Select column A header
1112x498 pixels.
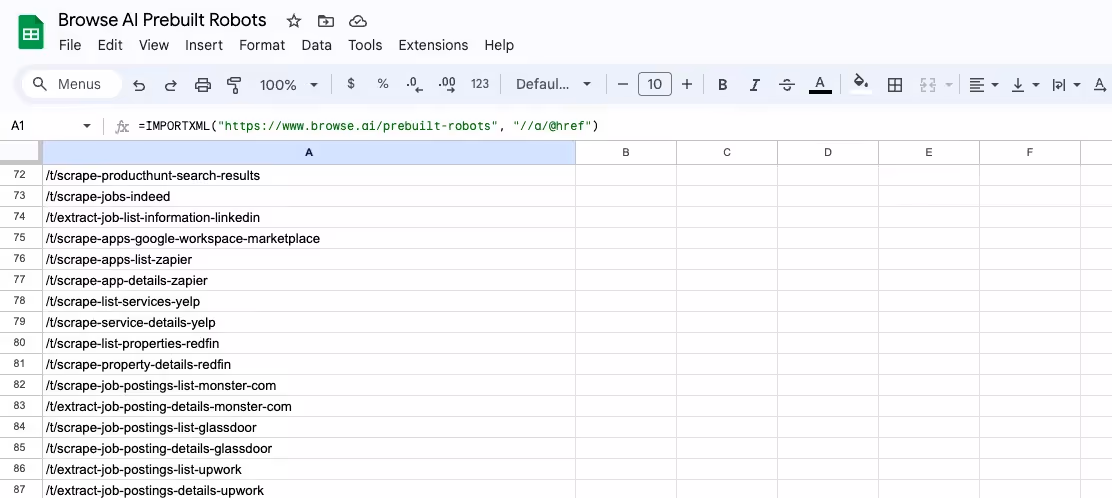click(308, 152)
